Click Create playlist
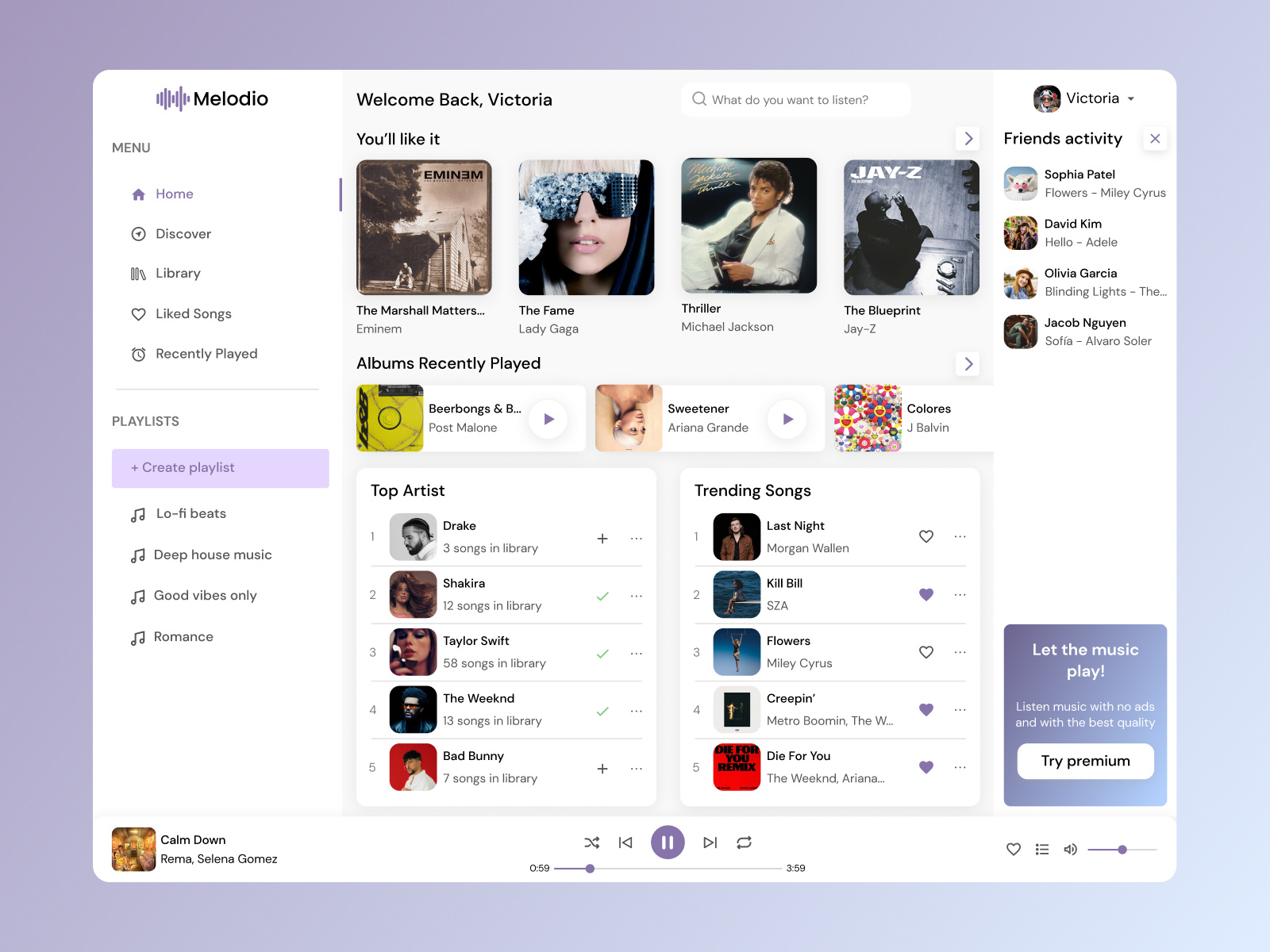This screenshot has width=1270, height=952. (220, 467)
